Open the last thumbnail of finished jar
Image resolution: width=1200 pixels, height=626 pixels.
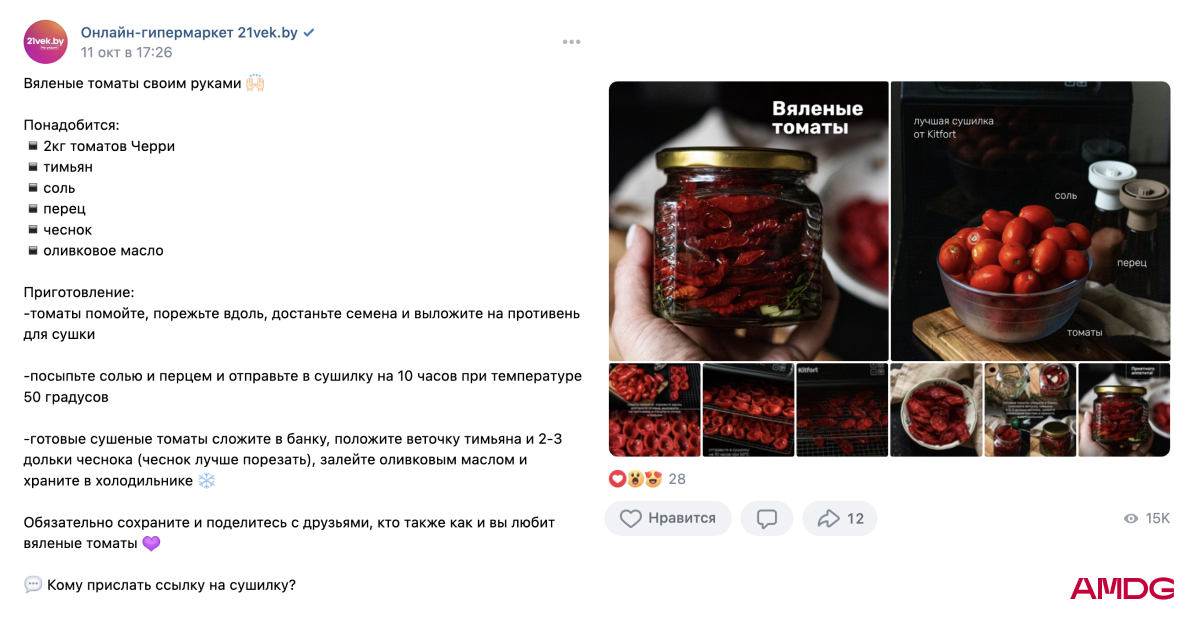[x=1124, y=410]
